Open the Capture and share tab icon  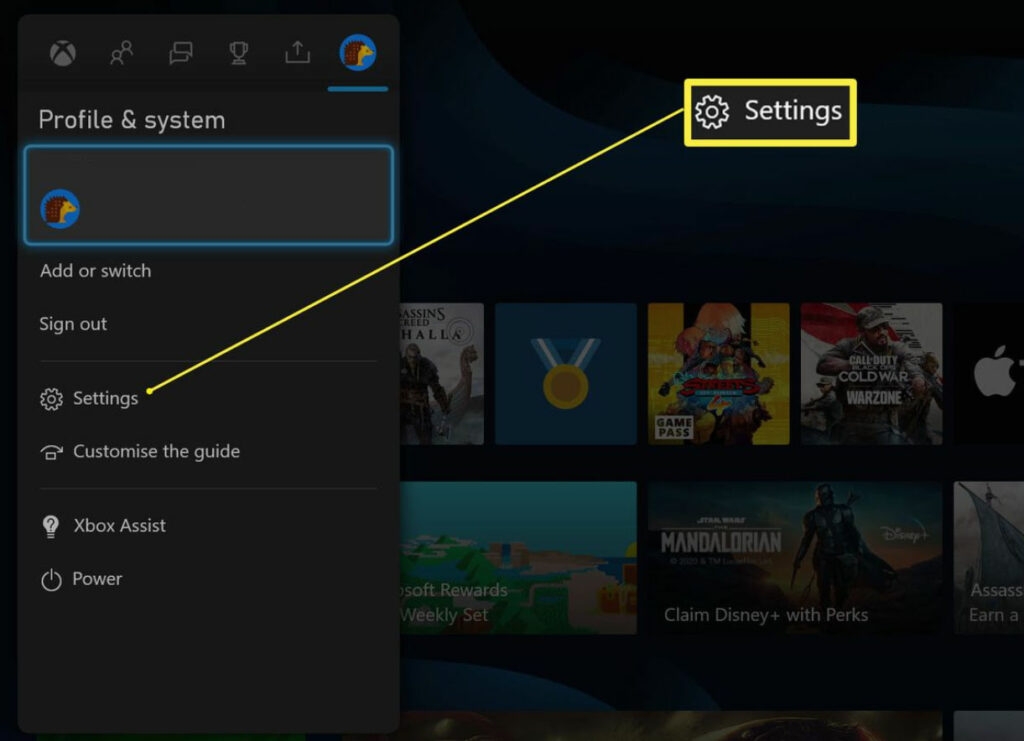pyautogui.click(x=298, y=52)
